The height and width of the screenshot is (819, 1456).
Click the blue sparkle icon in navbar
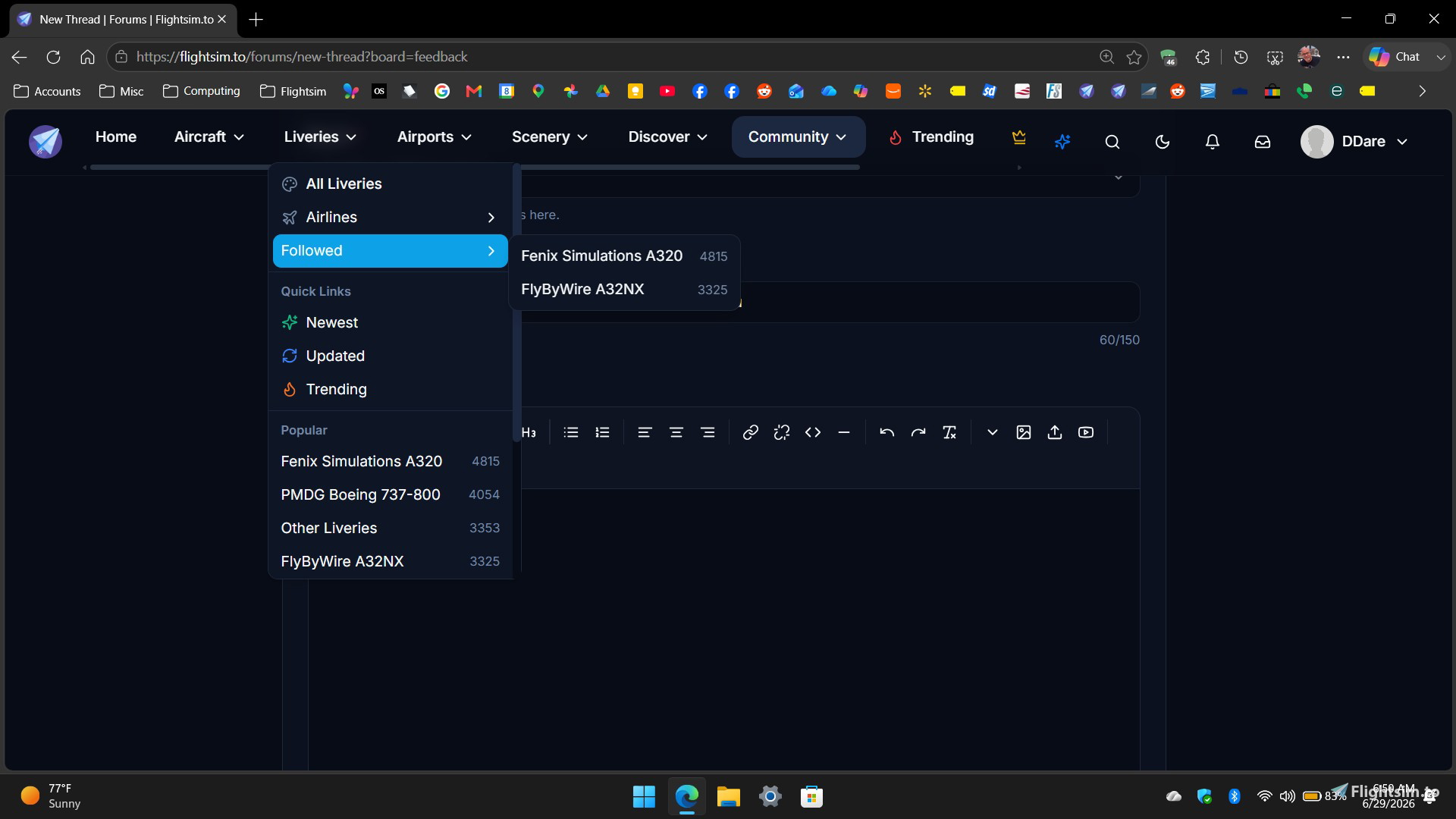(x=1062, y=142)
